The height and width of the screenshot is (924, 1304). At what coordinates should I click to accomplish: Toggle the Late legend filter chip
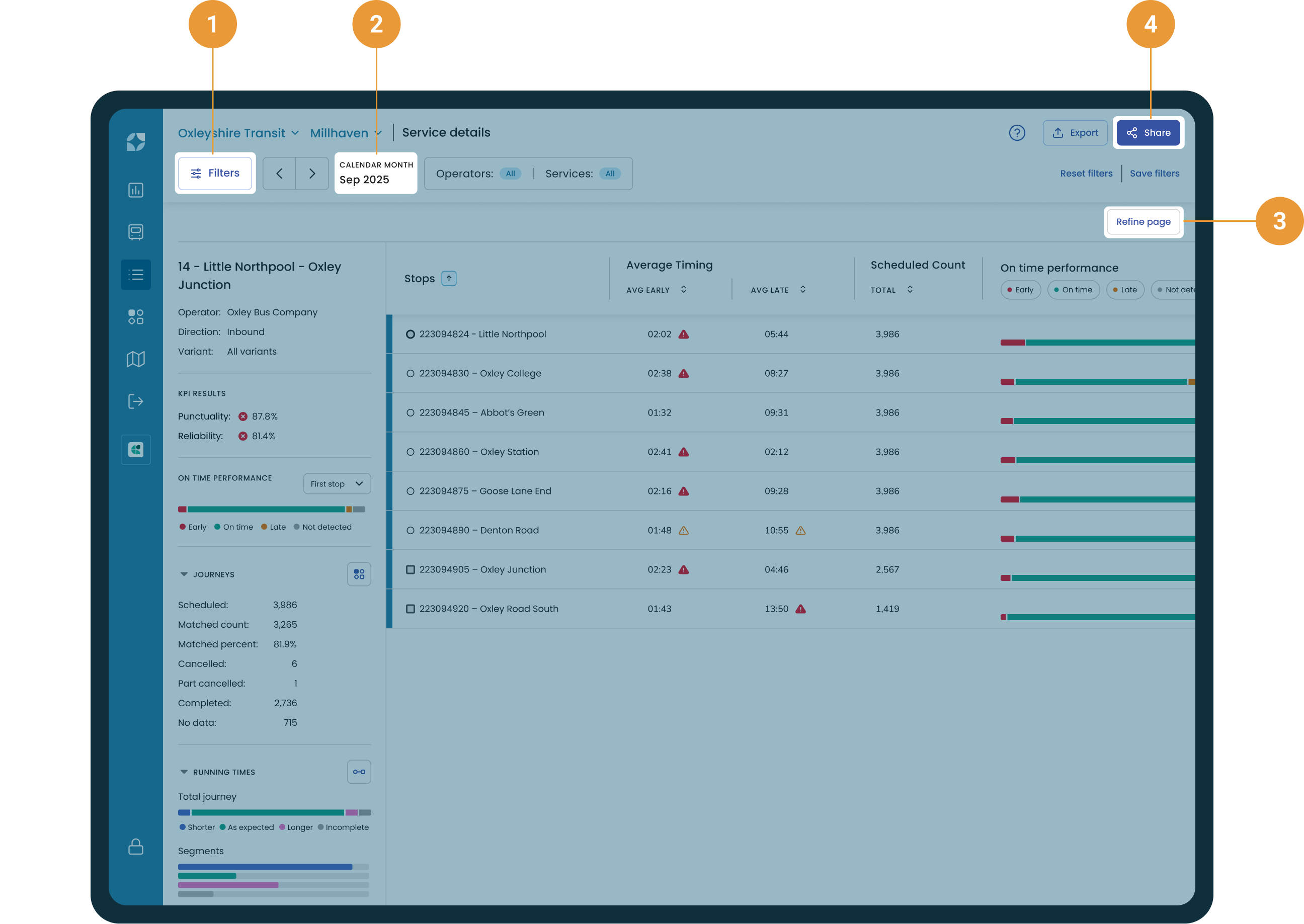[1125, 290]
